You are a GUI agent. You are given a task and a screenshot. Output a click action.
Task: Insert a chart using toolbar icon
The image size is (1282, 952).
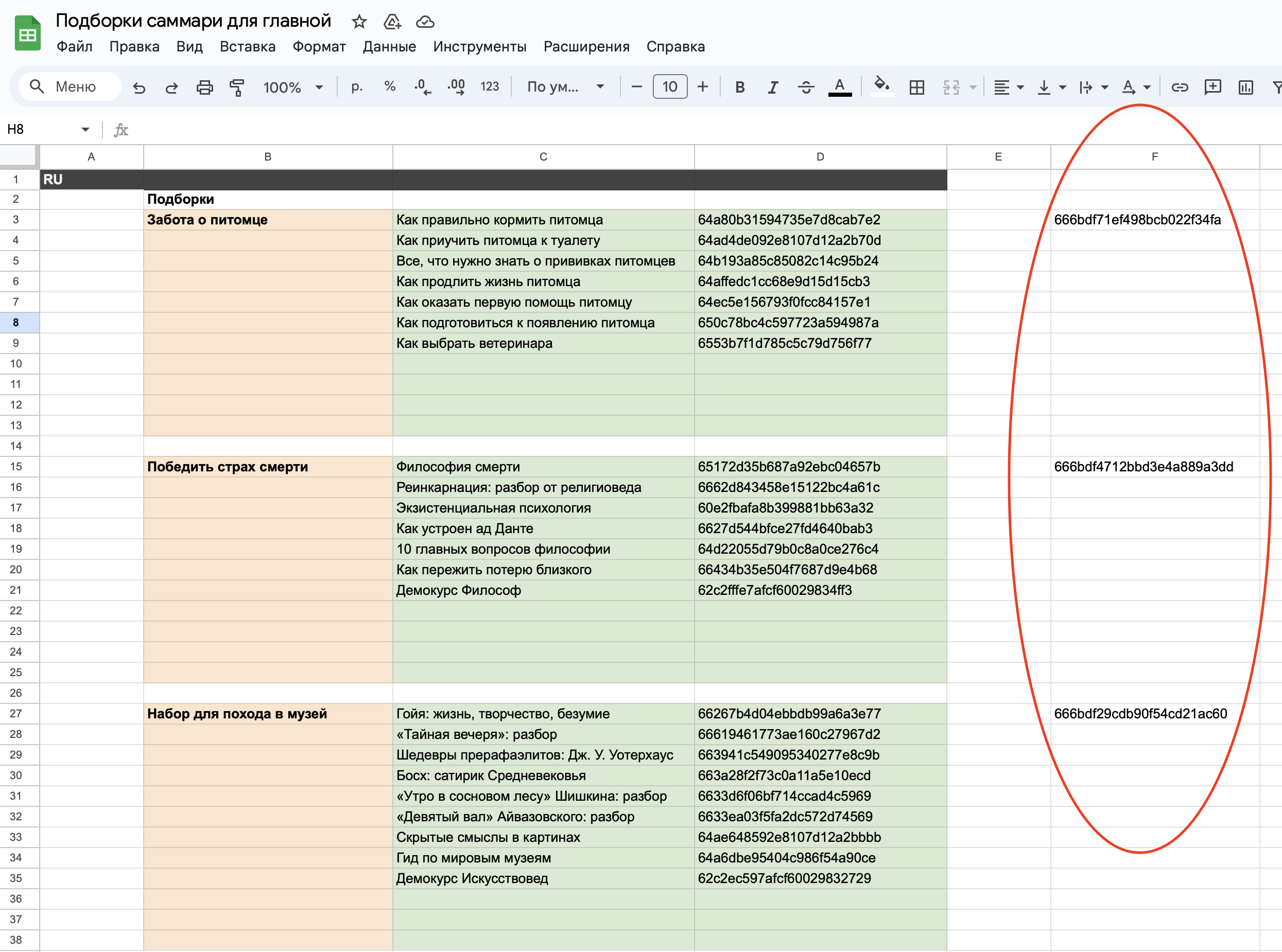tap(1245, 87)
